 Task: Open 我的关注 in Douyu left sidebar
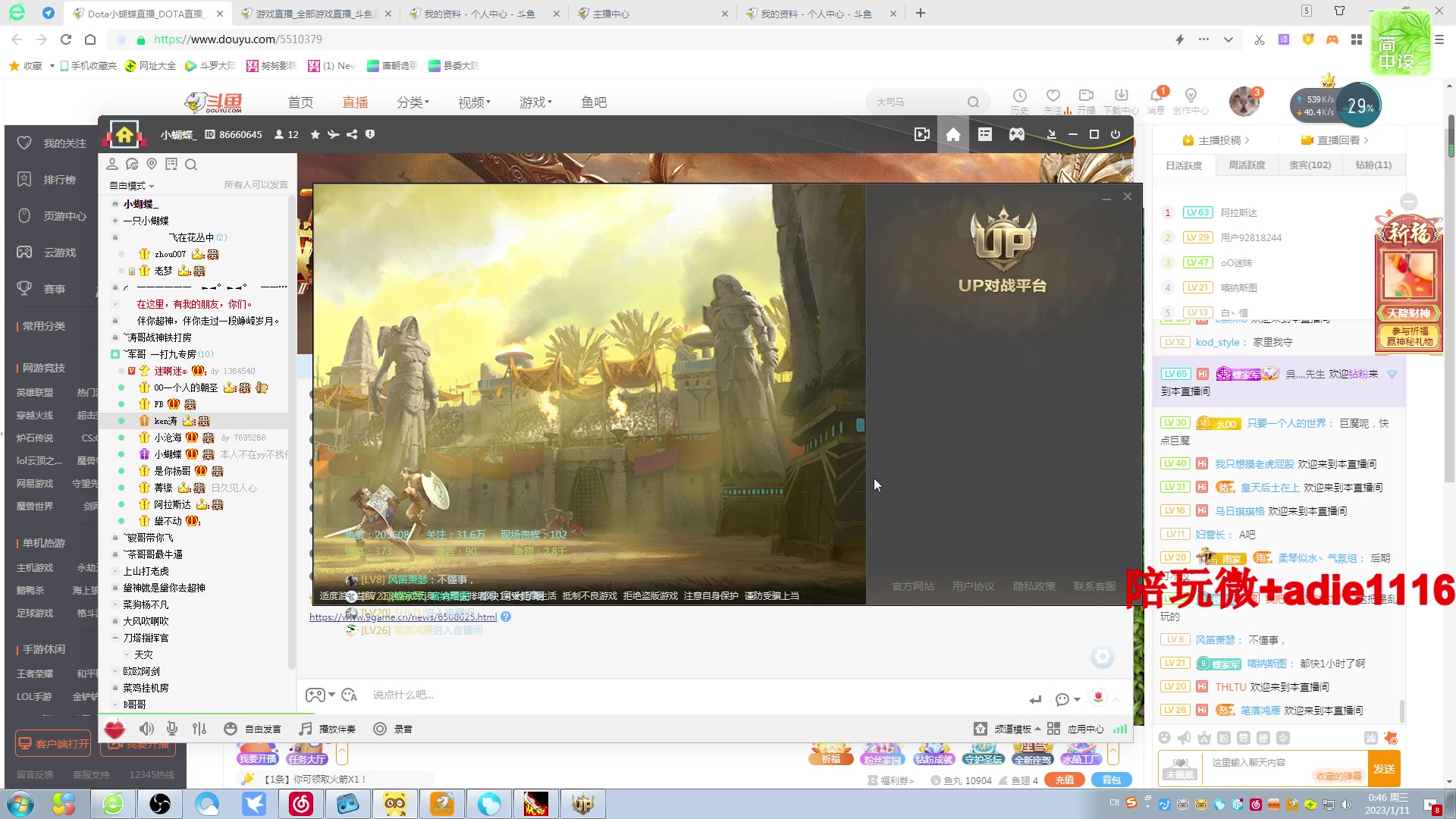52,143
